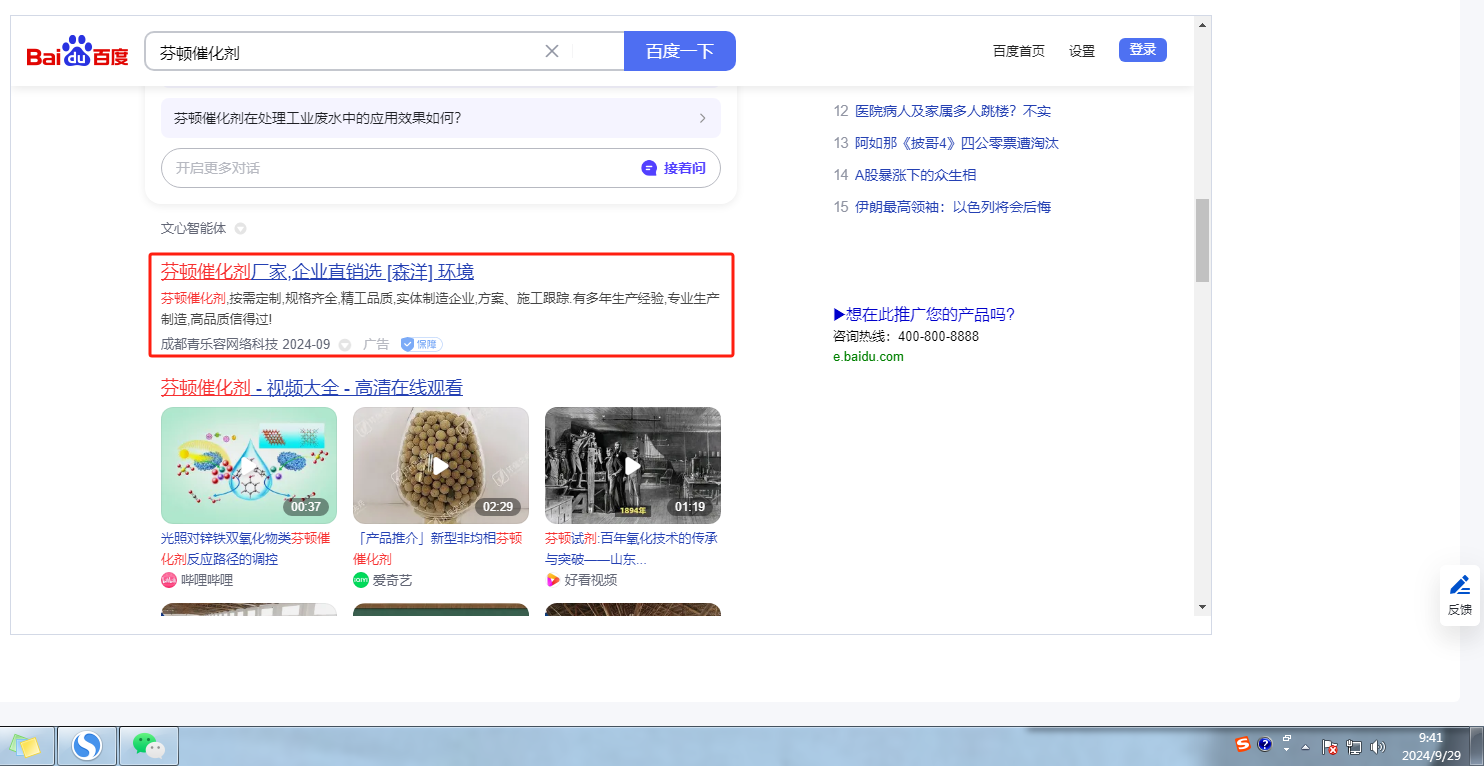Screen dimensions: 1484x766
Task: Show hidden tray icons with the up arrow
Action: tap(1305, 747)
